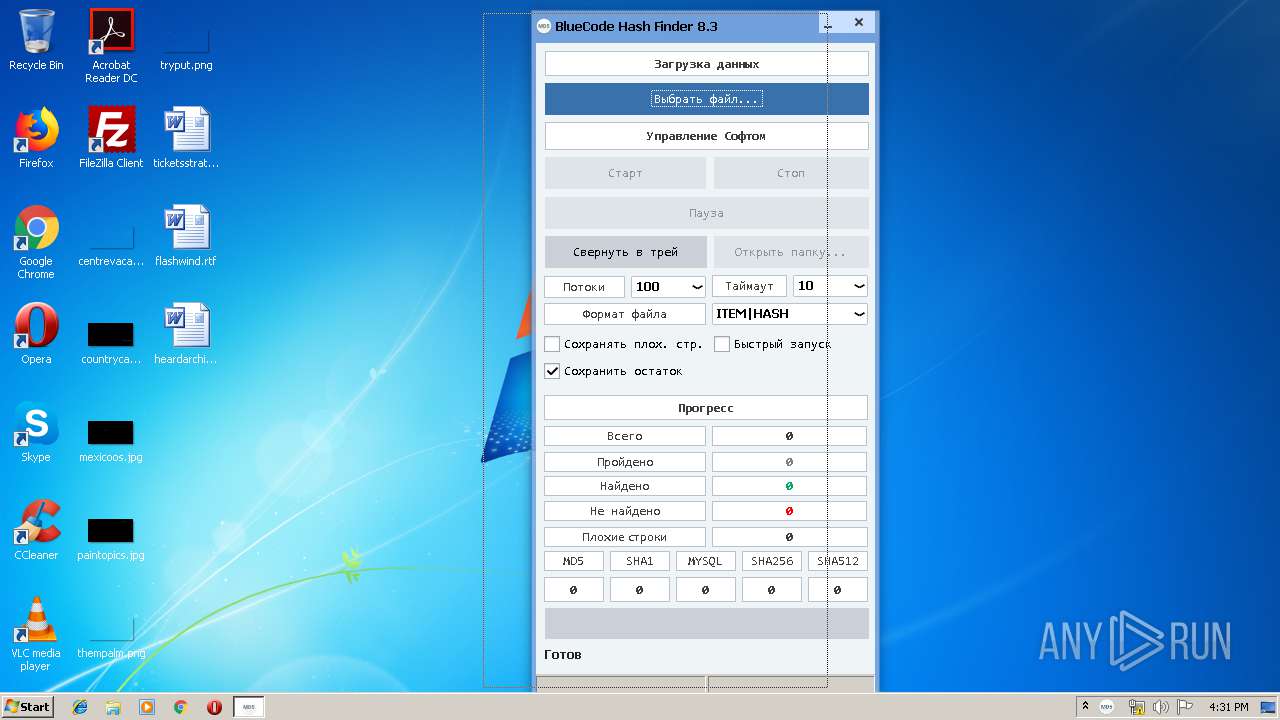Click 'Свернуть в трей' button
This screenshot has height=720, width=1280.
point(626,252)
